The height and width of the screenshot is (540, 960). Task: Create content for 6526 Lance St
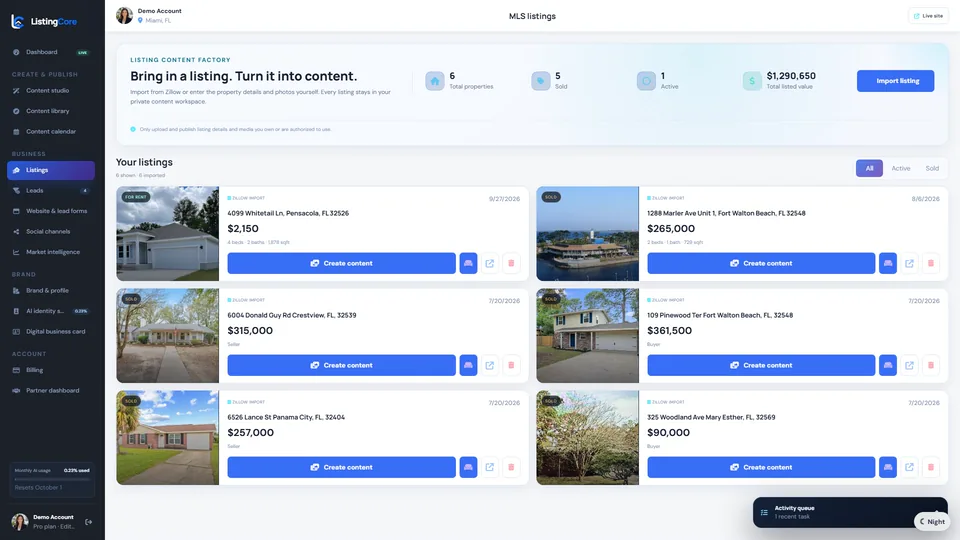(x=342, y=467)
